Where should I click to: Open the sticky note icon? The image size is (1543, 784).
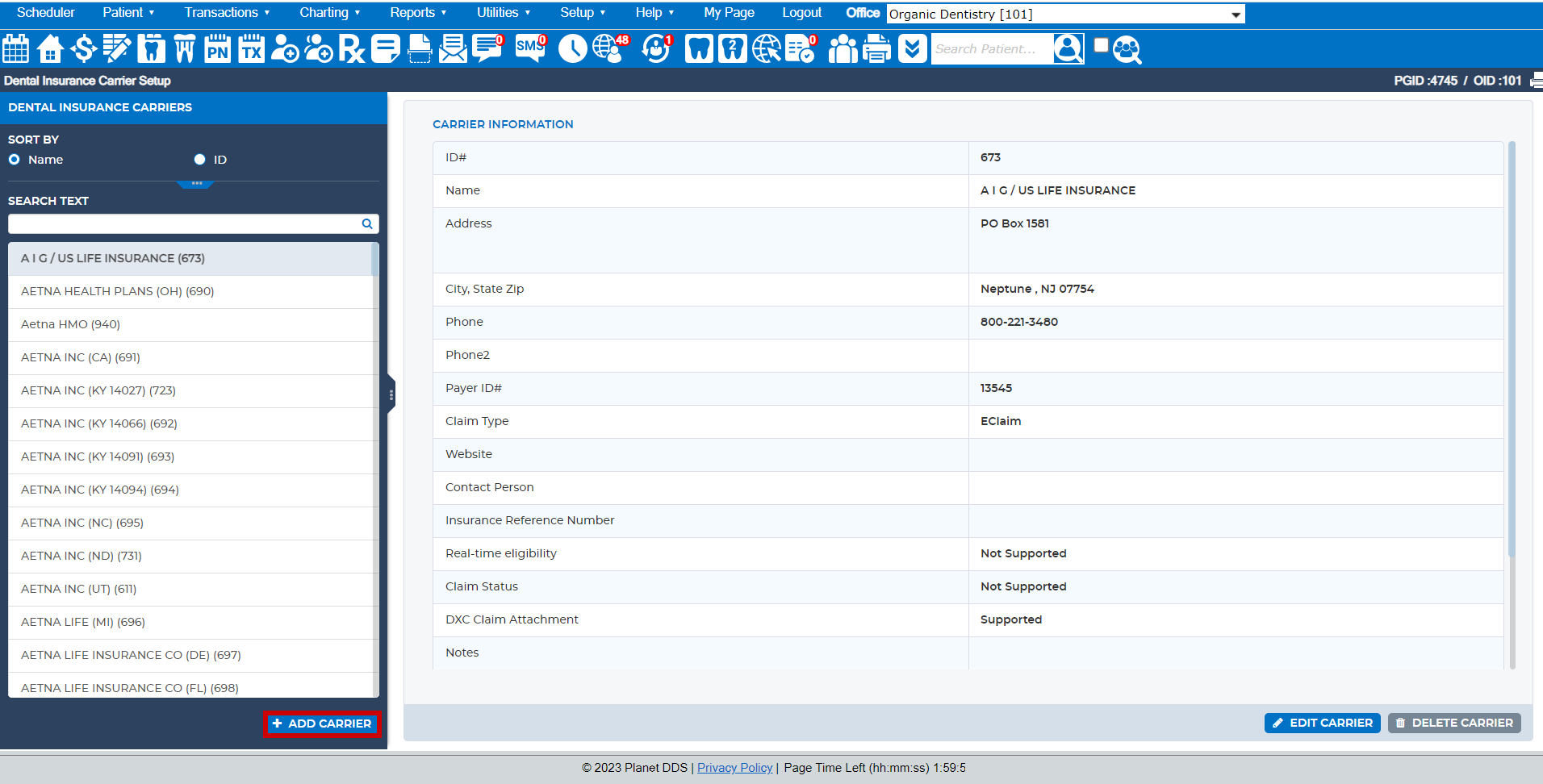(x=386, y=49)
